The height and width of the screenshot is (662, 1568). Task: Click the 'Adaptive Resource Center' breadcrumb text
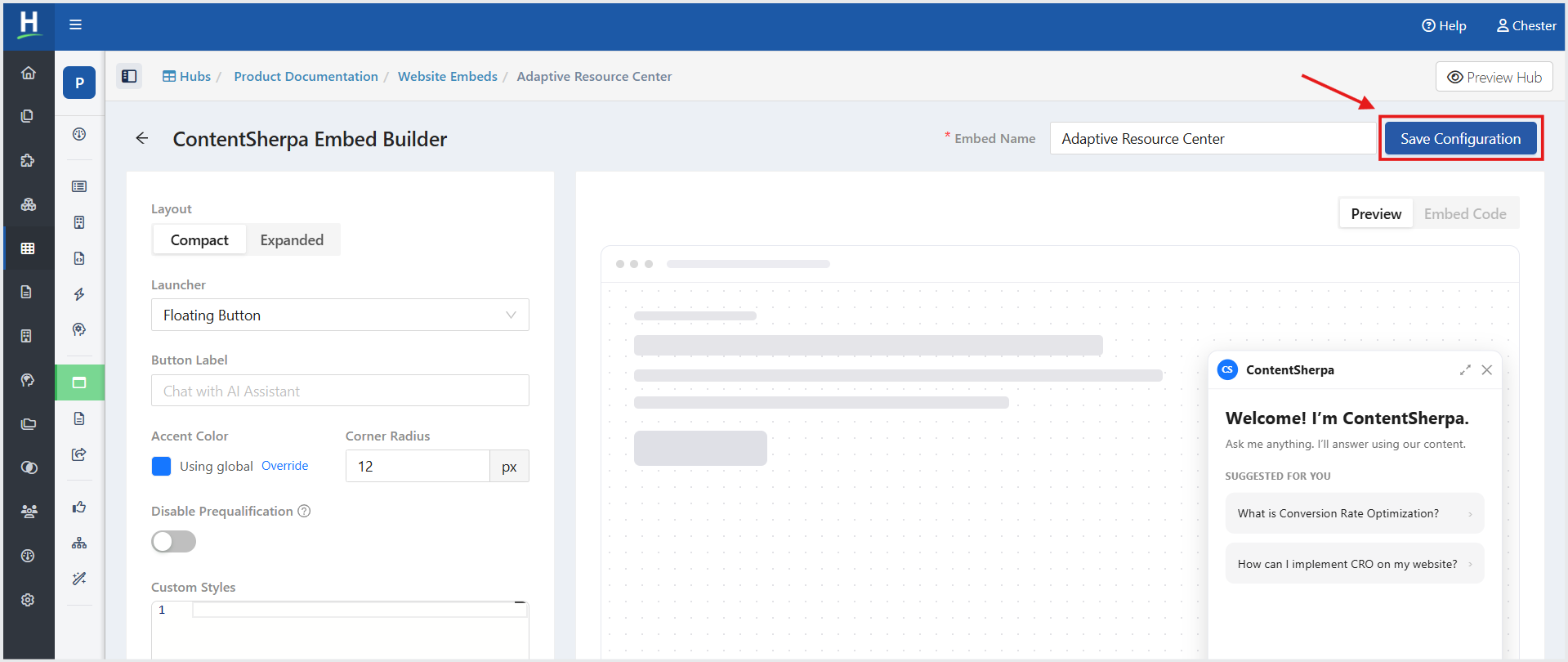[594, 76]
